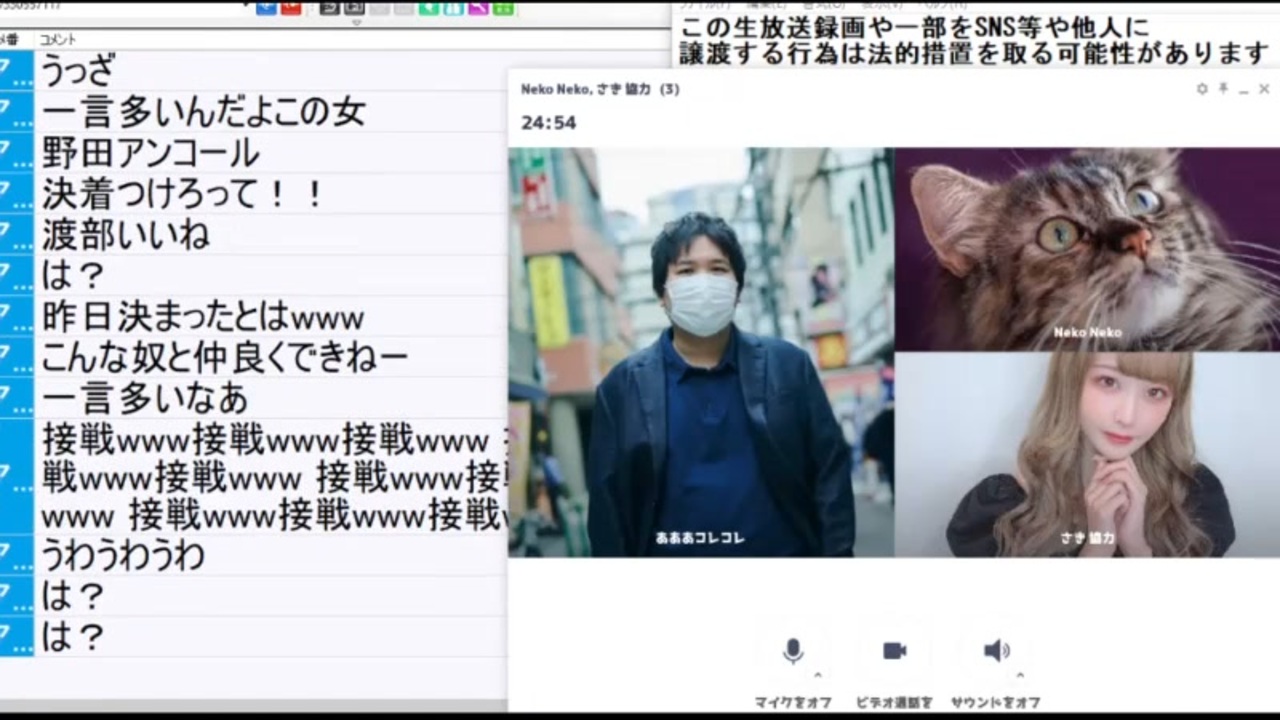Expand microphone options caret
Screen dimensions: 1280x720
coord(818,675)
